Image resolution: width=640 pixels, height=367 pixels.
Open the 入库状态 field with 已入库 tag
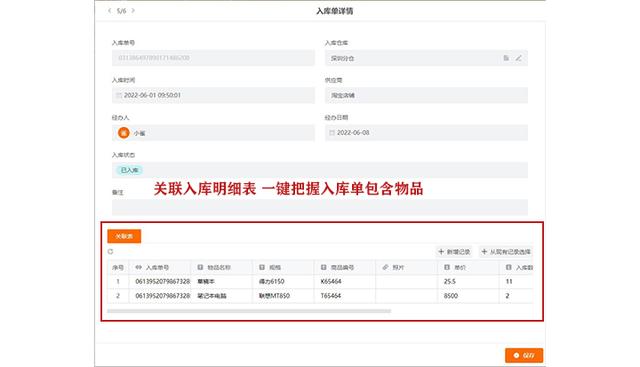click(x=320, y=170)
